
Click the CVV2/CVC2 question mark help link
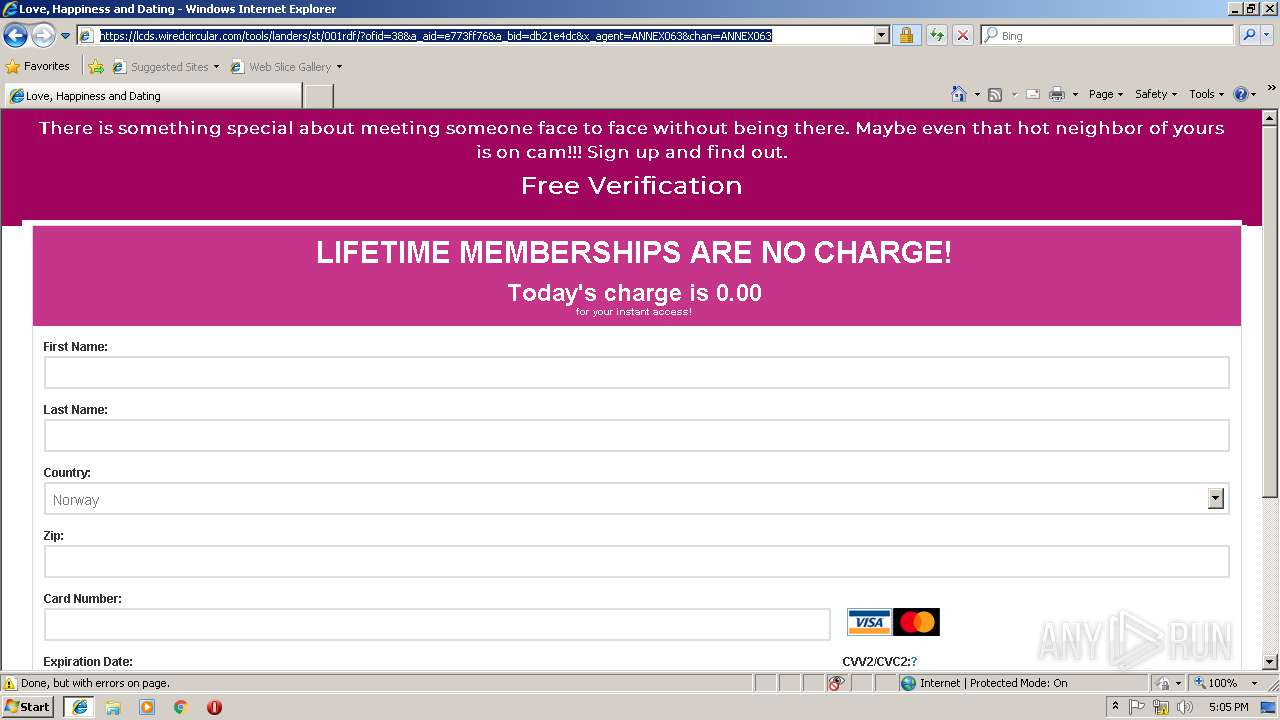point(914,661)
